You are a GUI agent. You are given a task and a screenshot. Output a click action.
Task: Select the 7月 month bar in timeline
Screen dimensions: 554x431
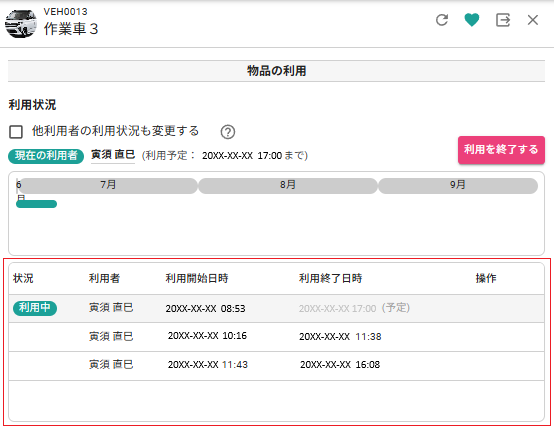click(108, 185)
